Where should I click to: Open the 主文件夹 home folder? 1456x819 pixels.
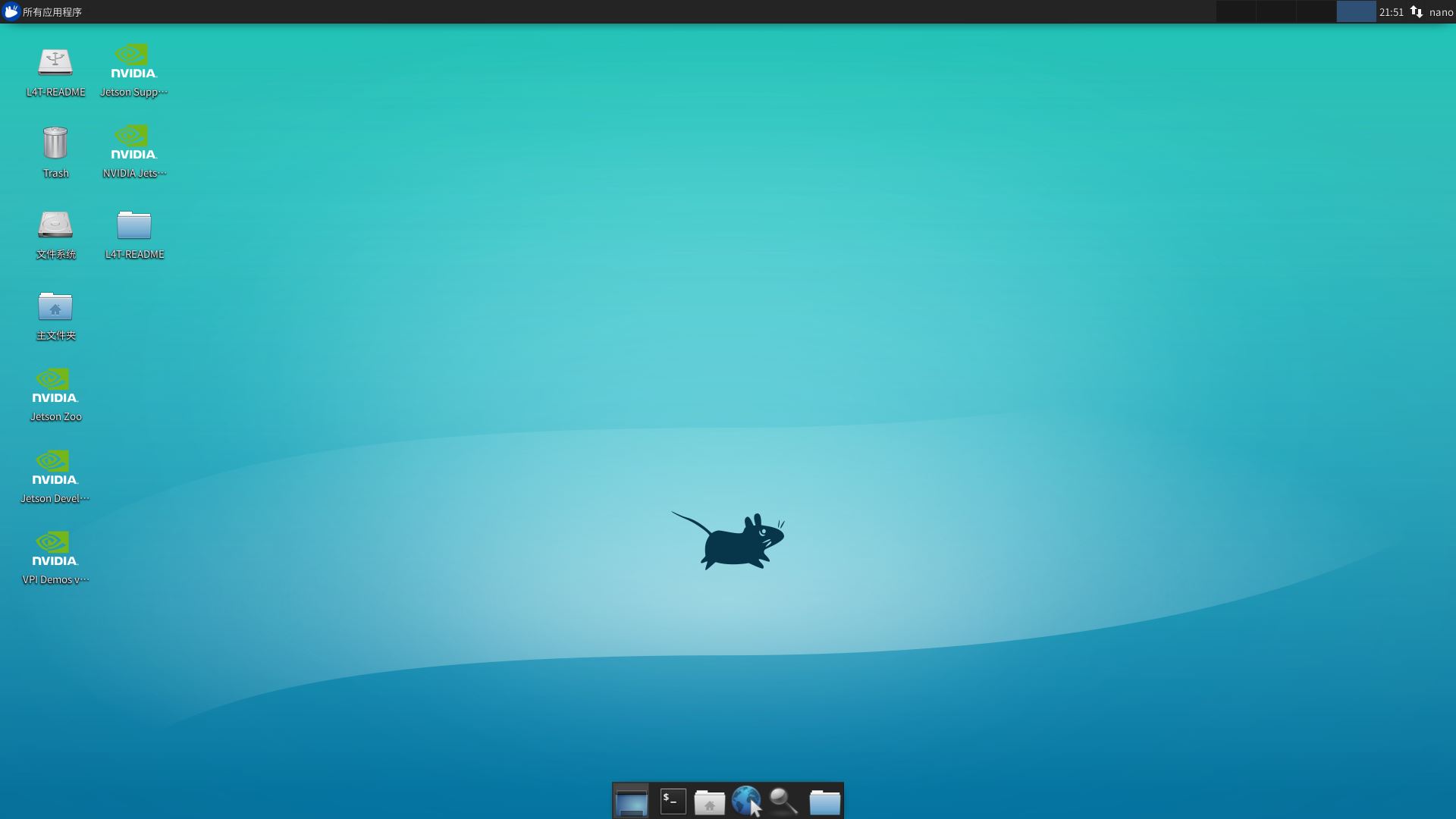(55, 306)
